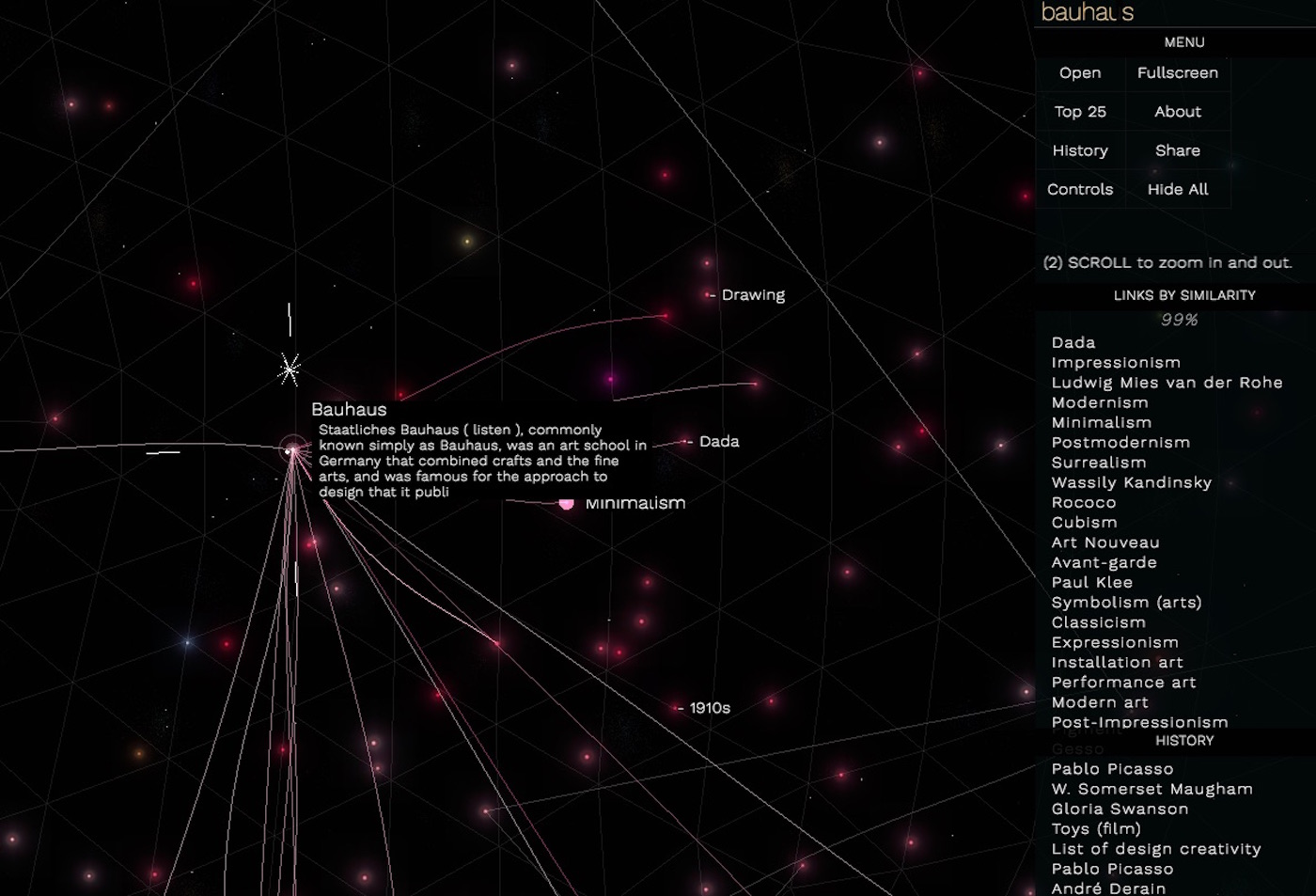Image resolution: width=1316 pixels, height=896 pixels.
Task: Open the Toys (film) history entry
Action: (x=1095, y=828)
